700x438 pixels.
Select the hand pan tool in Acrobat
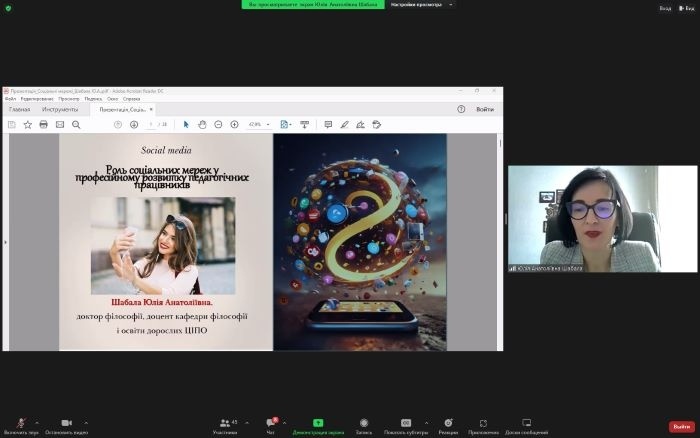tap(202, 125)
